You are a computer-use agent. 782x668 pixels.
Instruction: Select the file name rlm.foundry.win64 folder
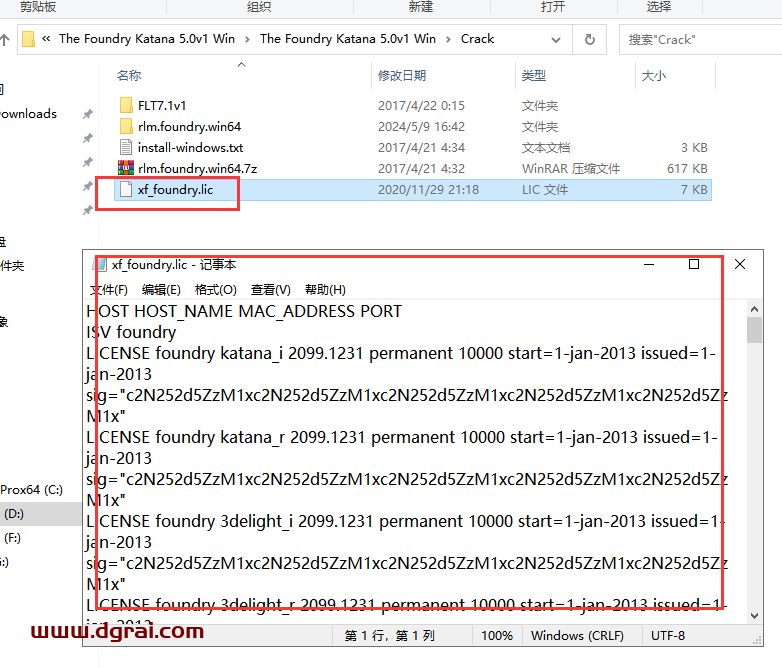click(x=190, y=127)
